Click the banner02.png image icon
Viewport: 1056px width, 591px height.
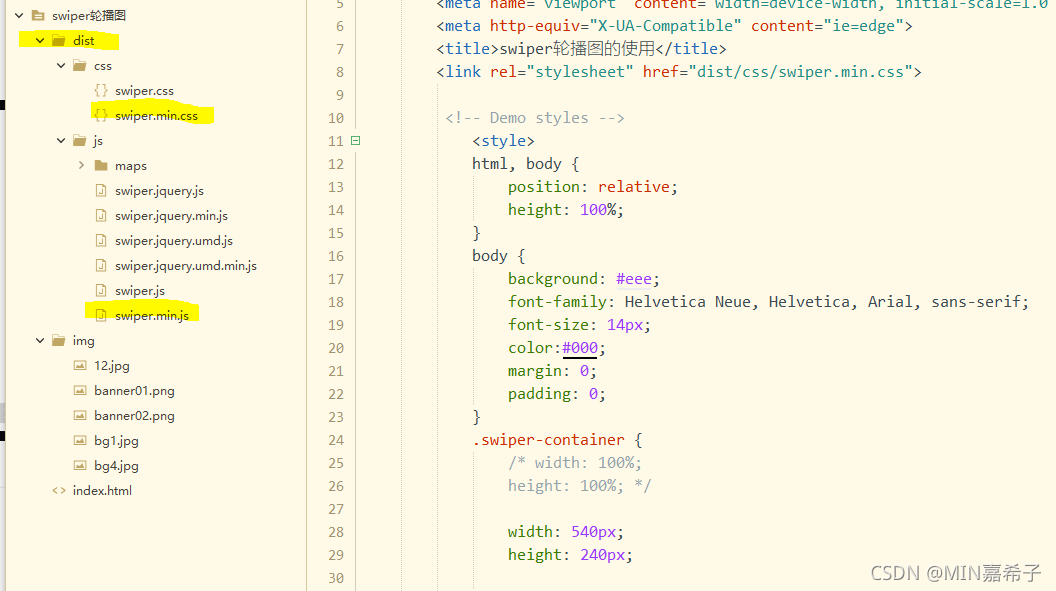coord(80,415)
